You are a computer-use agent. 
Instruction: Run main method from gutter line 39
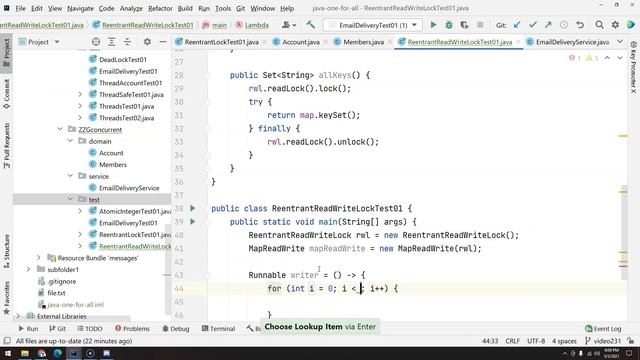click(193, 222)
